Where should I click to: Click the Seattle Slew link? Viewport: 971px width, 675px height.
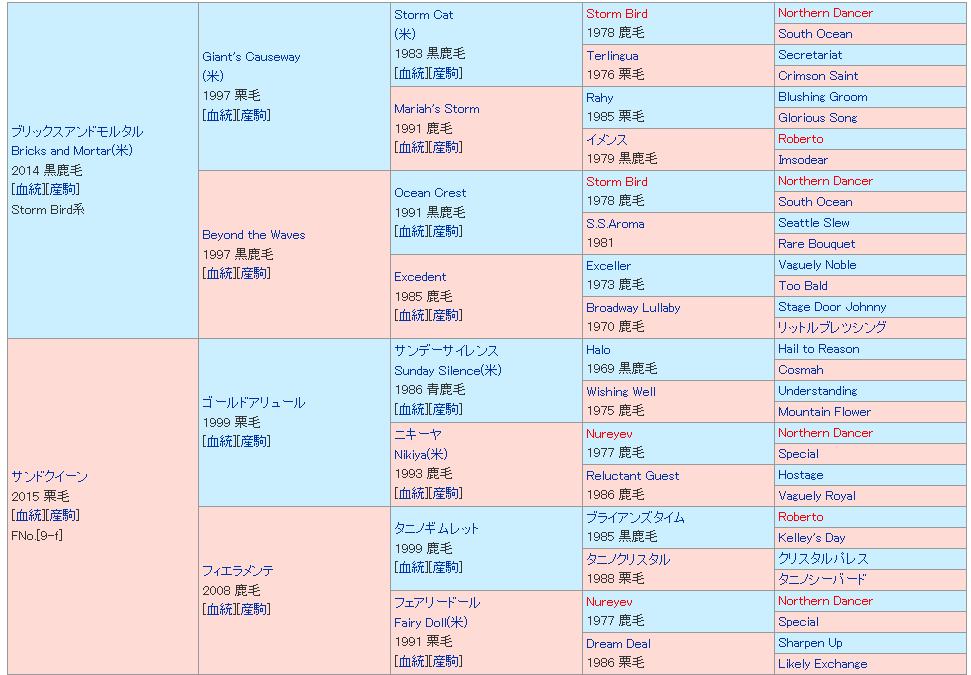814,223
